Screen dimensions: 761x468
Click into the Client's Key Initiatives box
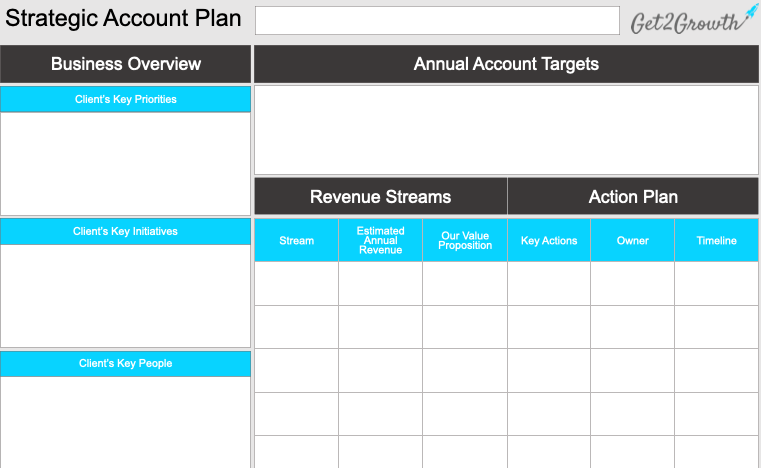(x=126, y=296)
